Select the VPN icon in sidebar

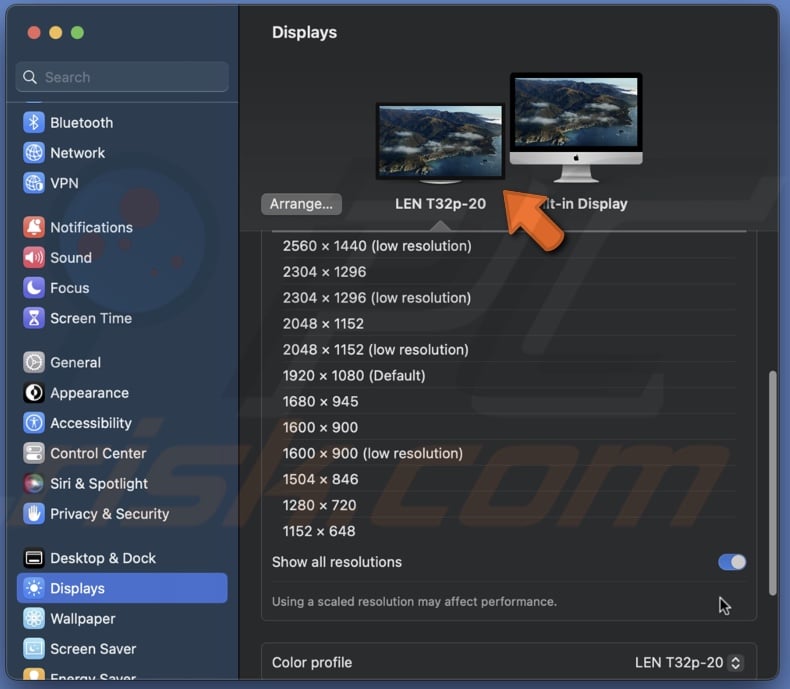tap(34, 183)
